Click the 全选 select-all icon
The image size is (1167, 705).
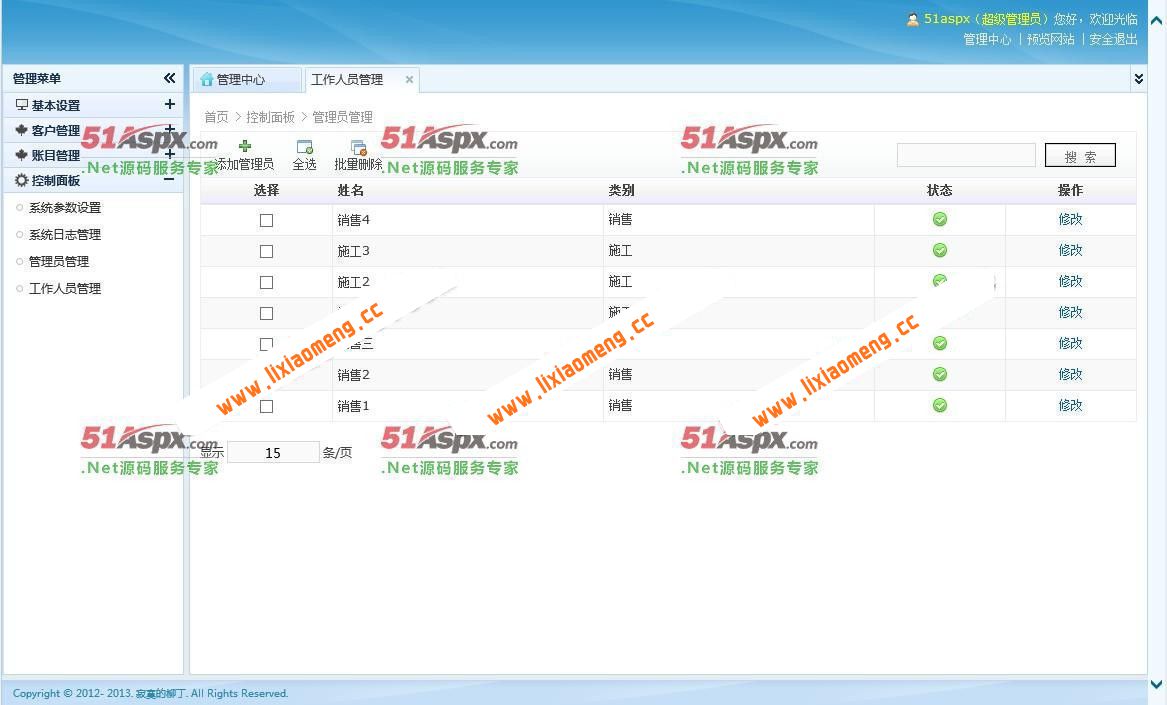pyautogui.click(x=304, y=147)
